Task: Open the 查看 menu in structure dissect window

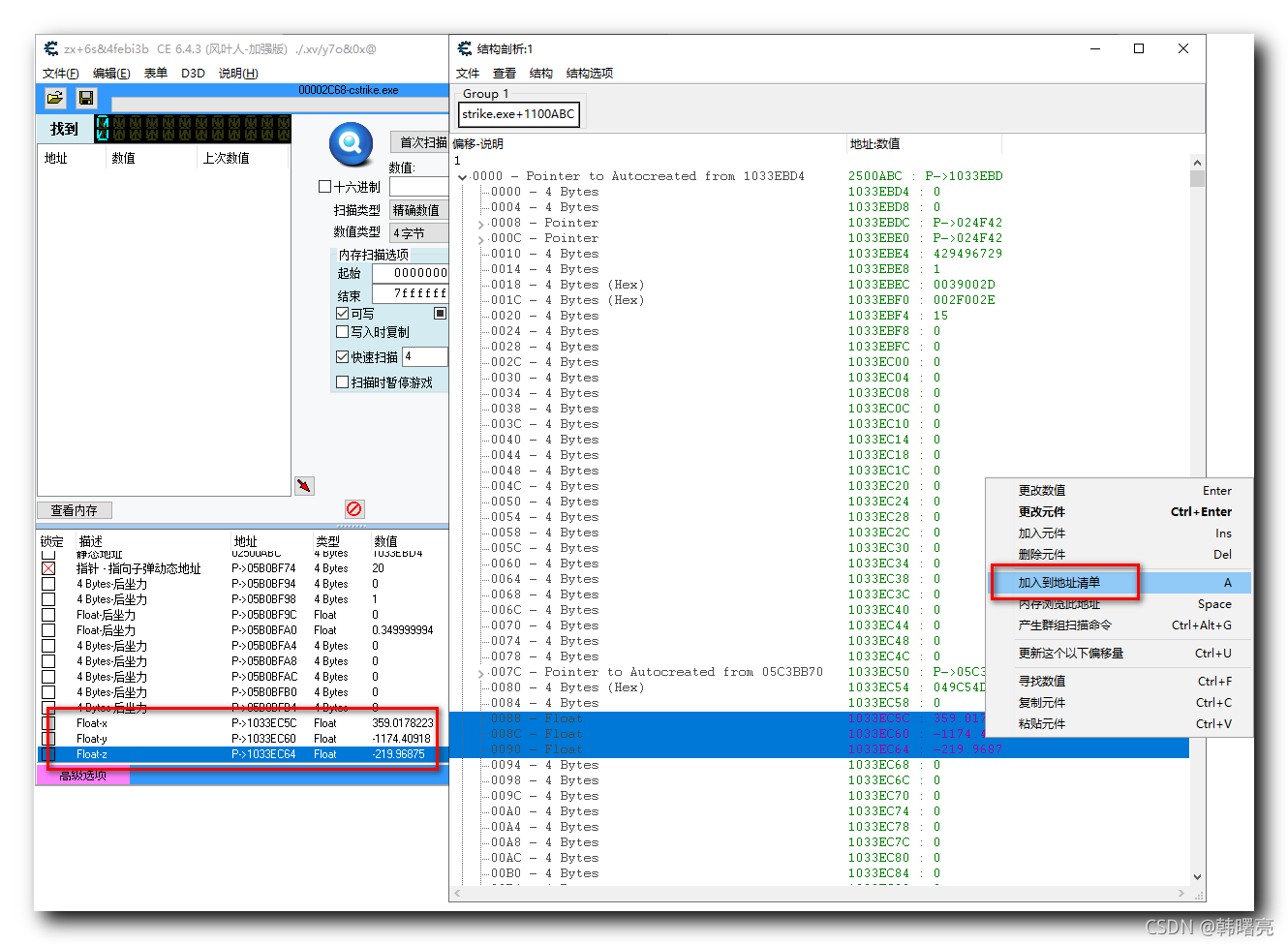Action: tap(505, 74)
